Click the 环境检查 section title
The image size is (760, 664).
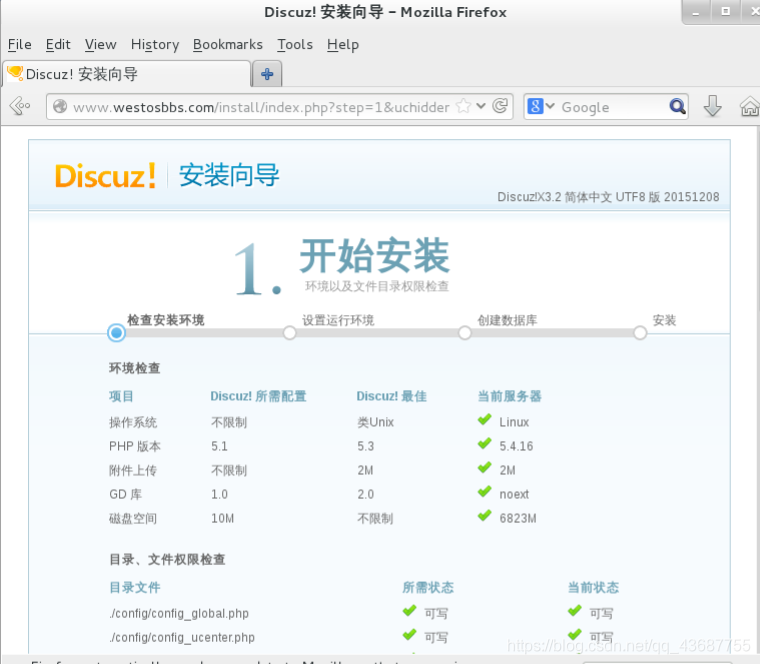[134, 368]
